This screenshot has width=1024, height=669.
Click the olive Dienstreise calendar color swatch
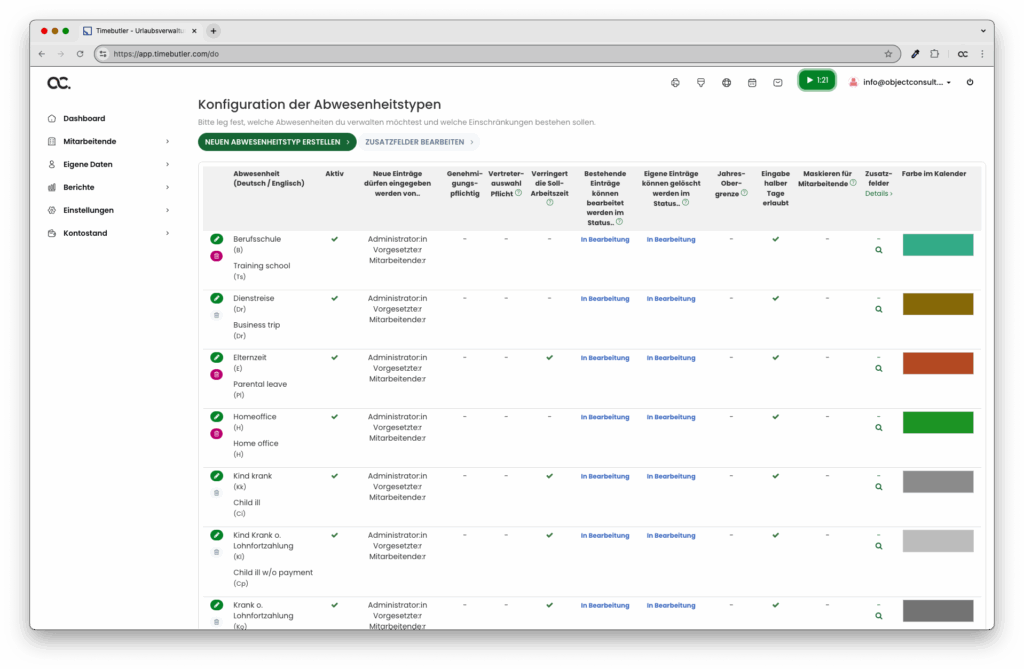click(938, 304)
